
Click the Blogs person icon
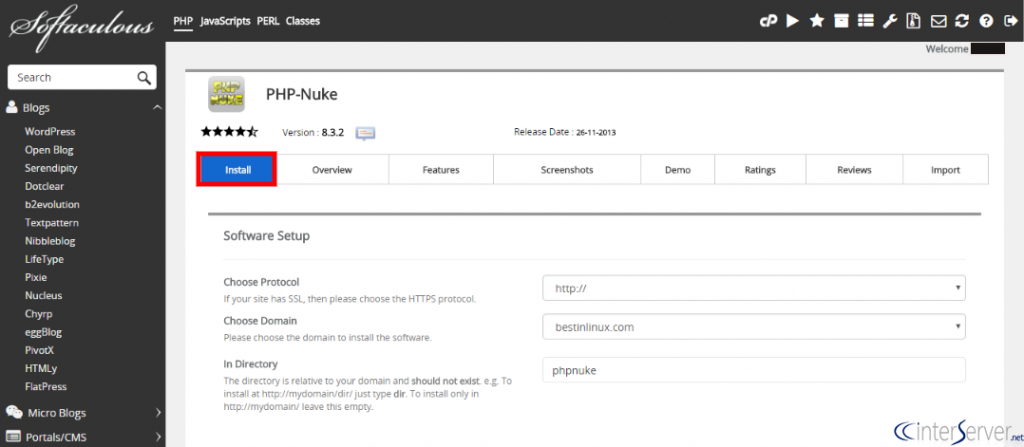click(11, 107)
